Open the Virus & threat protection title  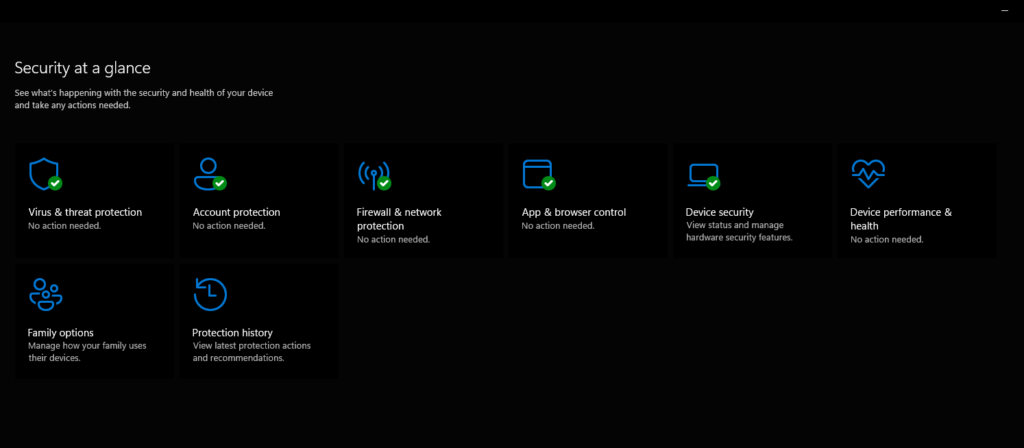click(85, 212)
